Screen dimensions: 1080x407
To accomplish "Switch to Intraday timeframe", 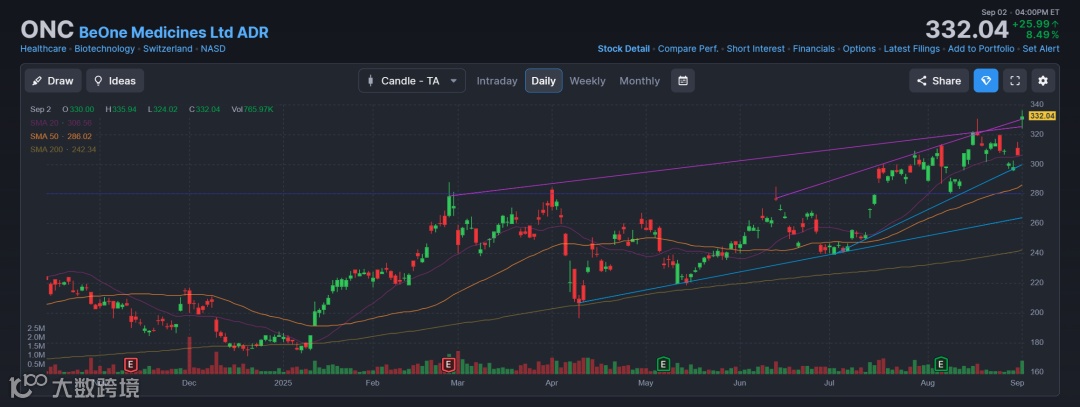I will [x=497, y=81].
